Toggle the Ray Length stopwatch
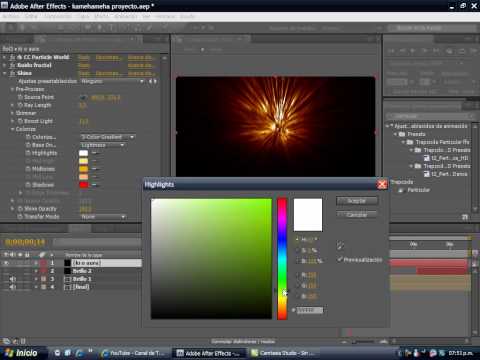Screen dimensions: 480x360 point(20,105)
